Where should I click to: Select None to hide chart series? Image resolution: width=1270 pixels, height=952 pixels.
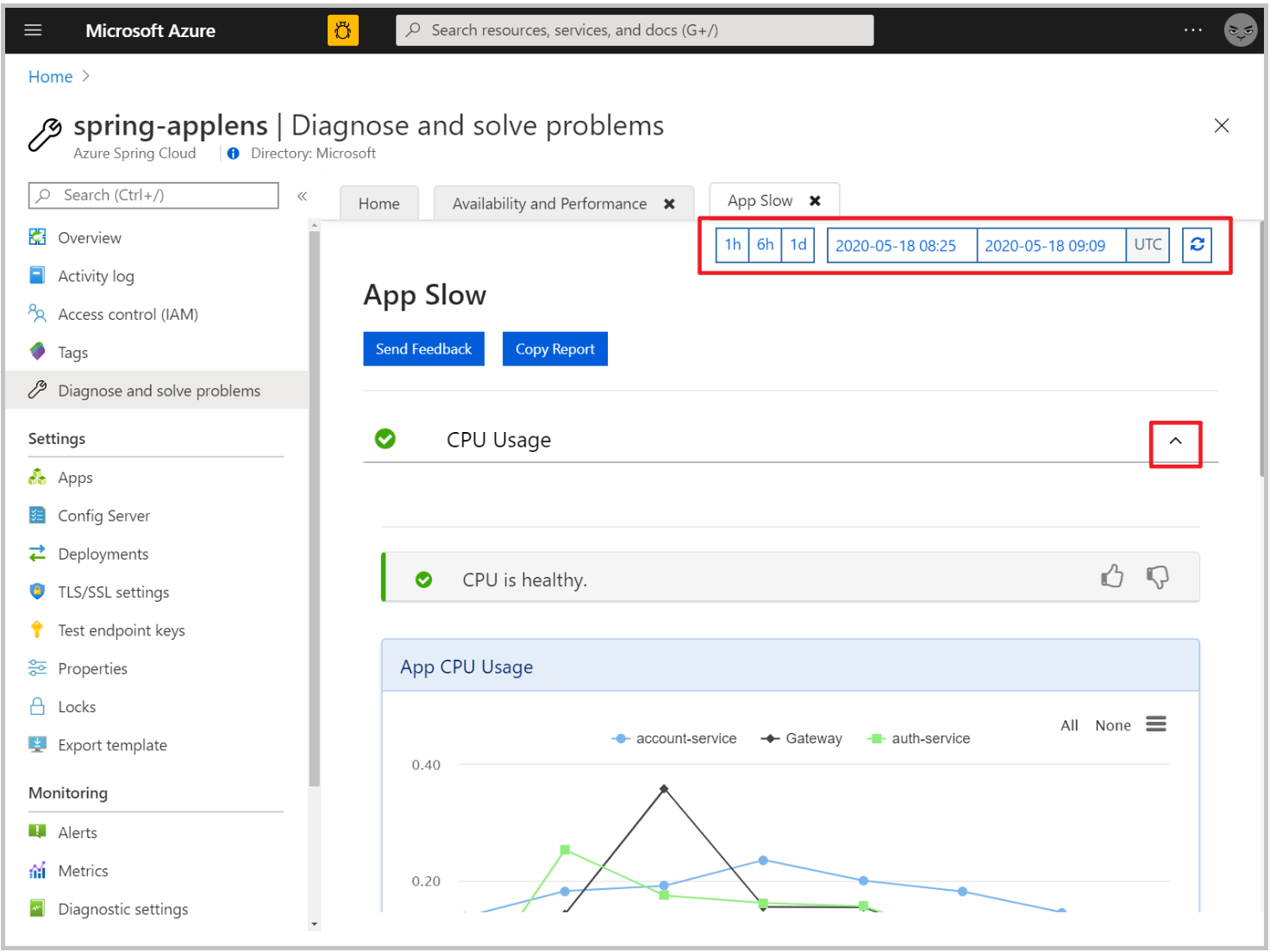point(1112,726)
